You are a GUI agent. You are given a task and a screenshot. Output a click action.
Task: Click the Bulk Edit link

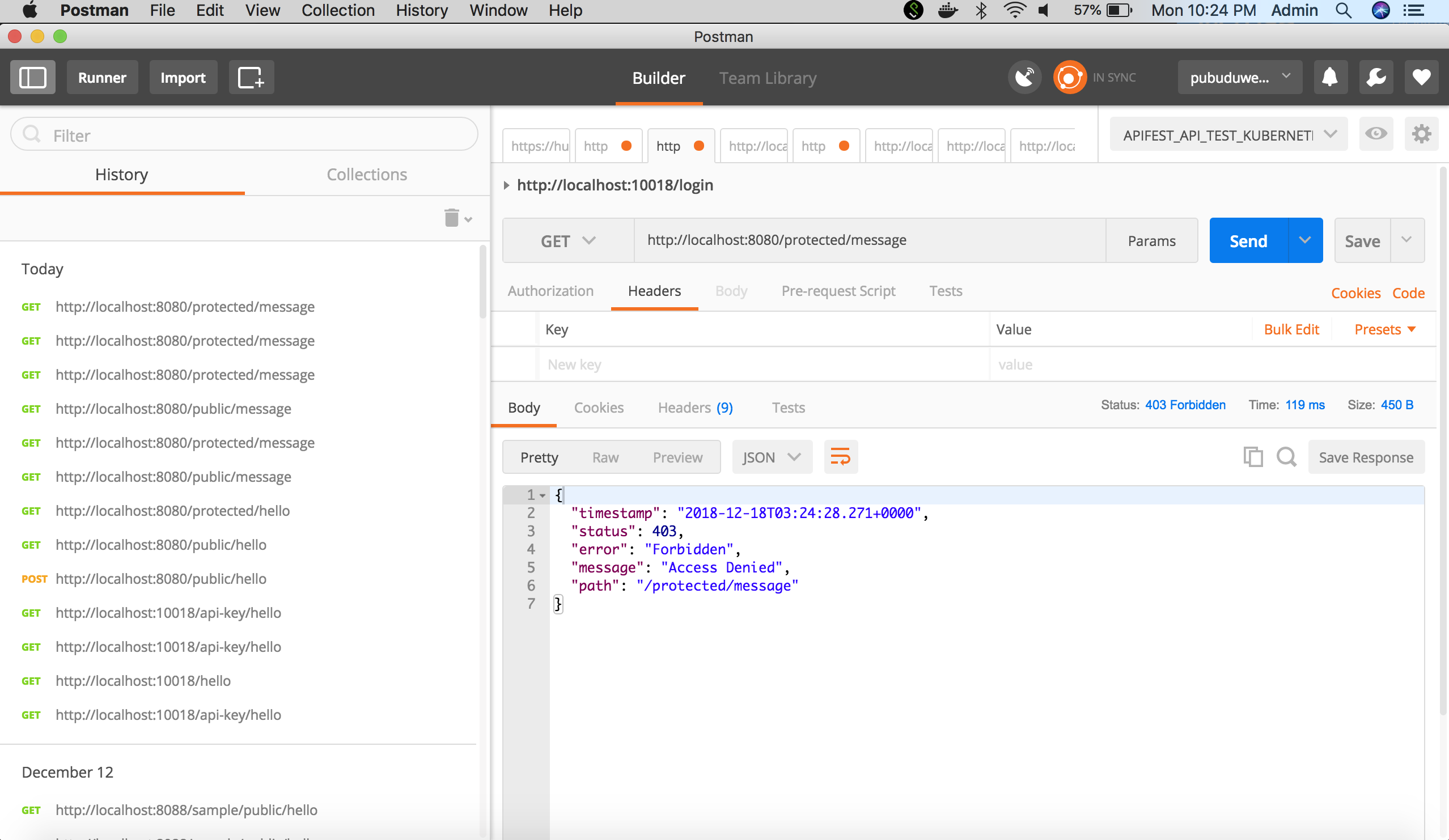(x=1291, y=329)
